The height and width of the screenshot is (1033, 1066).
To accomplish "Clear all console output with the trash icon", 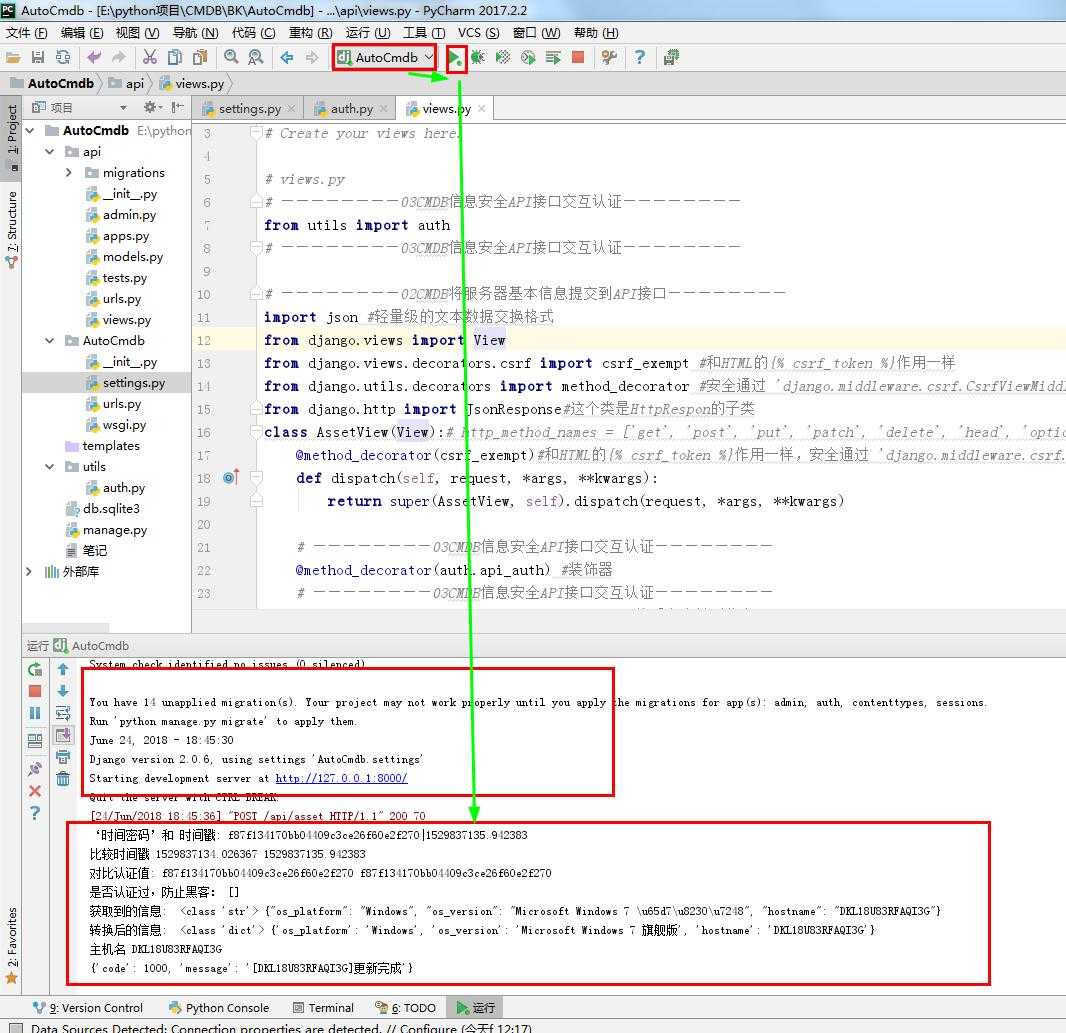I will tap(63, 779).
